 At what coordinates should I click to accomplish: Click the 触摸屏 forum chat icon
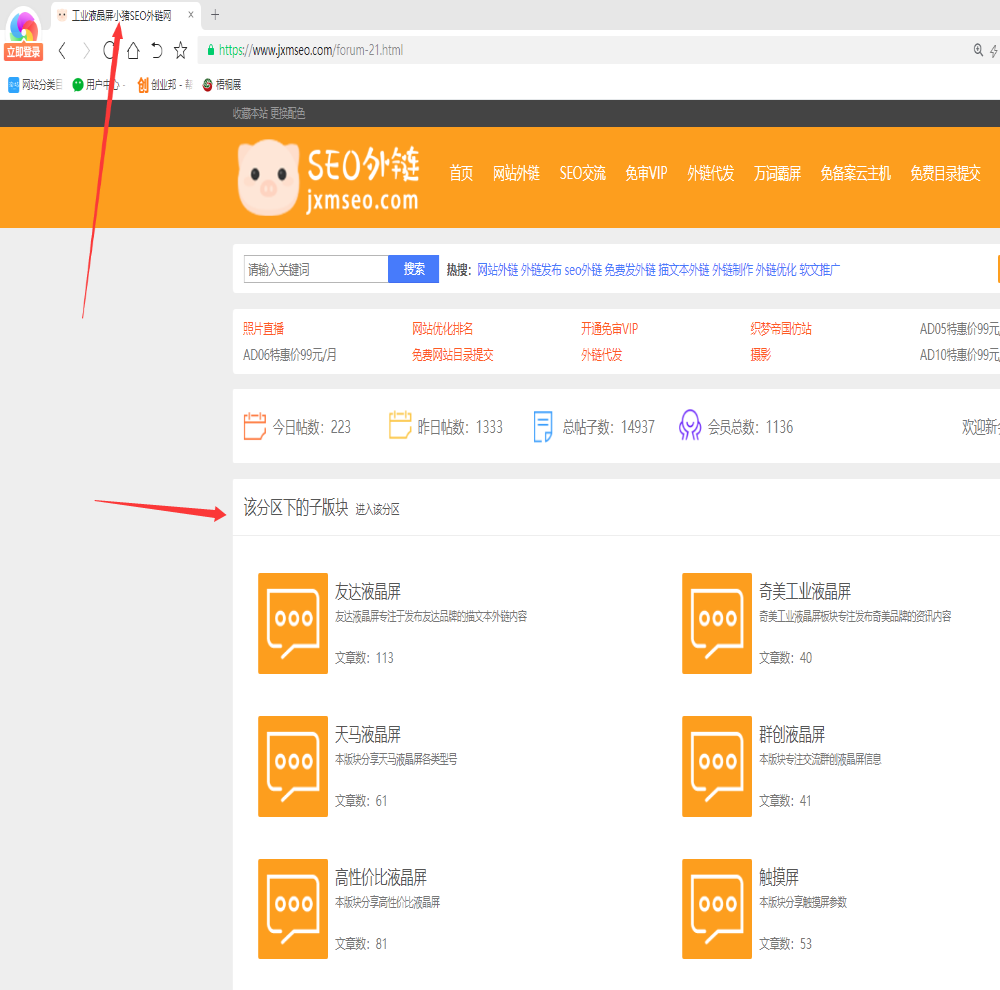(x=717, y=909)
